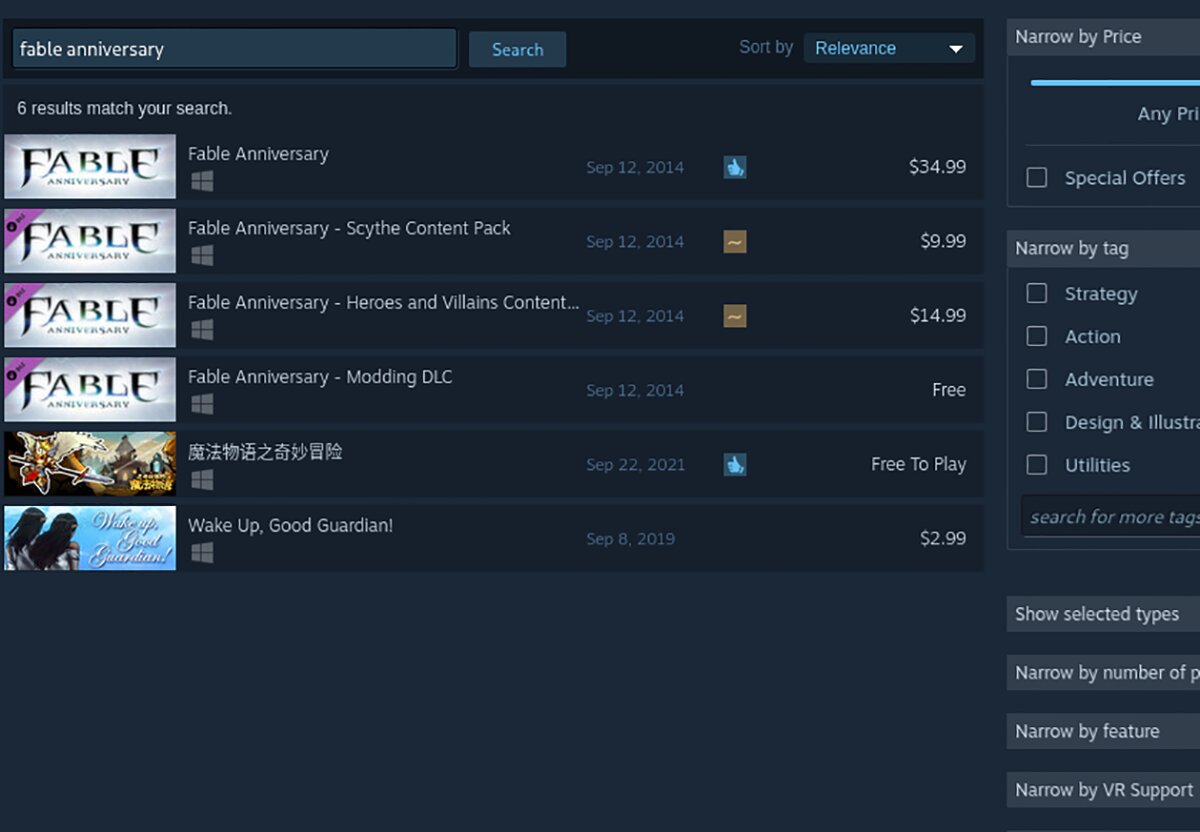The height and width of the screenshot is (832, 1200).
Task: Check the Strategy tag filter
Action: click(x=1037, y=293)
